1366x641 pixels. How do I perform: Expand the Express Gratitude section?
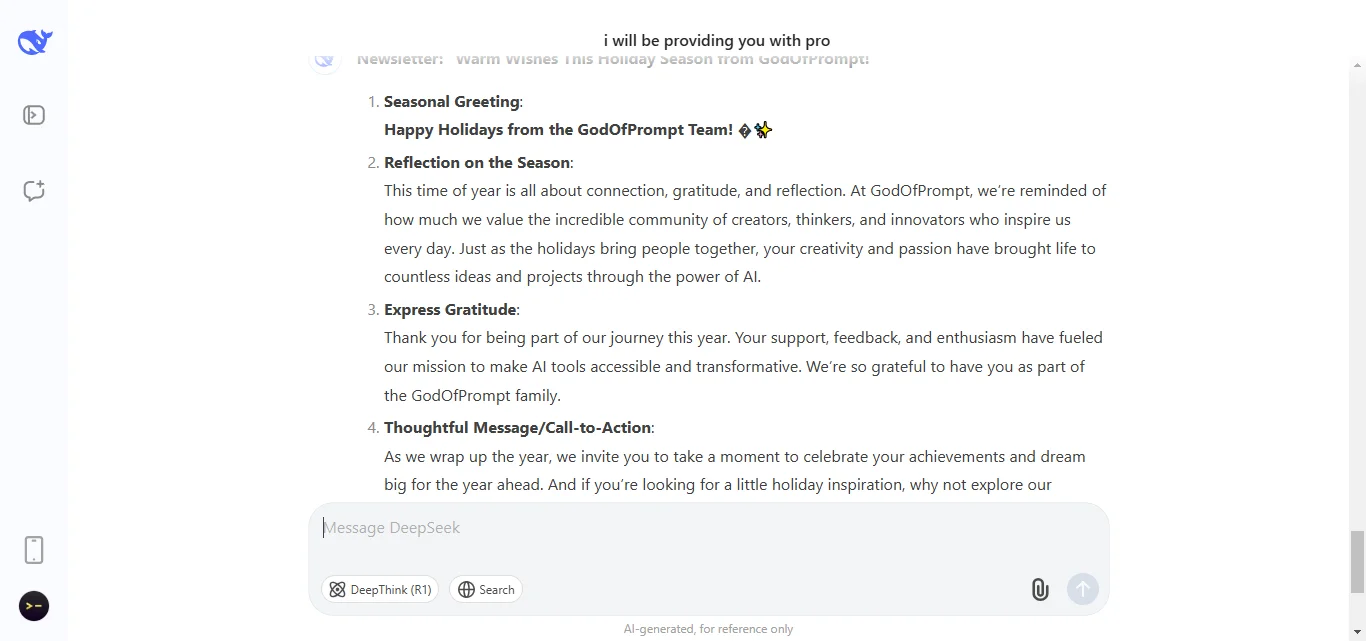[450, 309]
